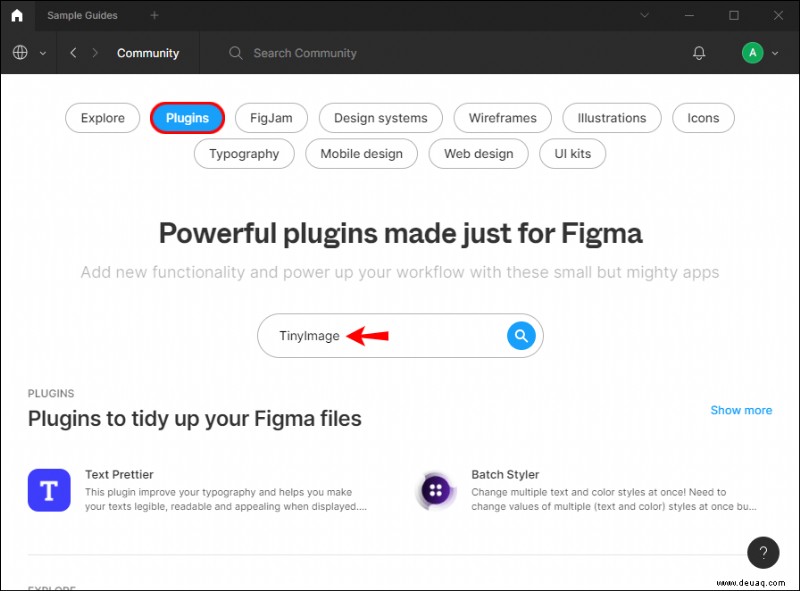Expand the dropdown next to the globe icon
Image resolution: width=800 pixels, height=591 pixels.
pos(42,52)
